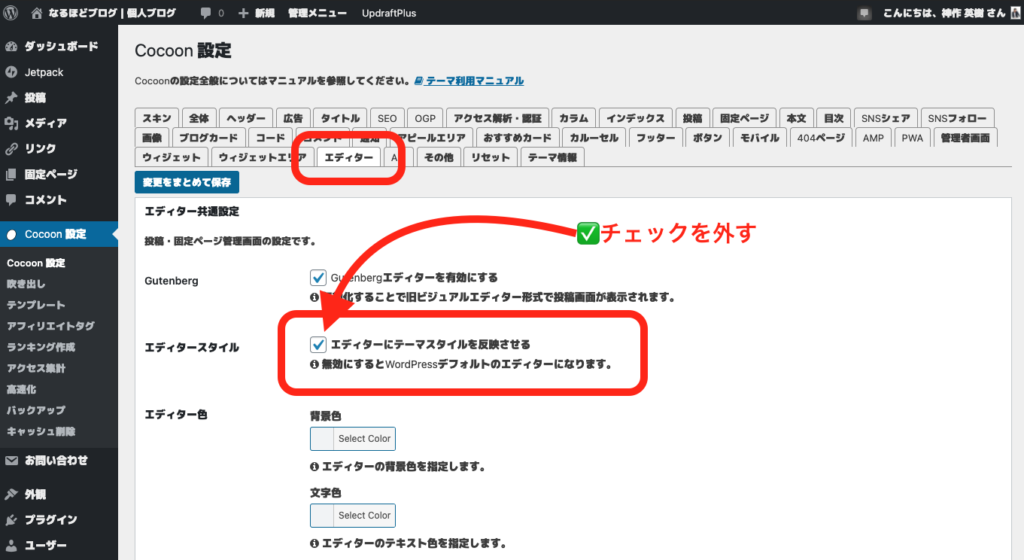Click the paintbrush 外観 icon
Screen dimensions: 1024x560
(11, 494)
